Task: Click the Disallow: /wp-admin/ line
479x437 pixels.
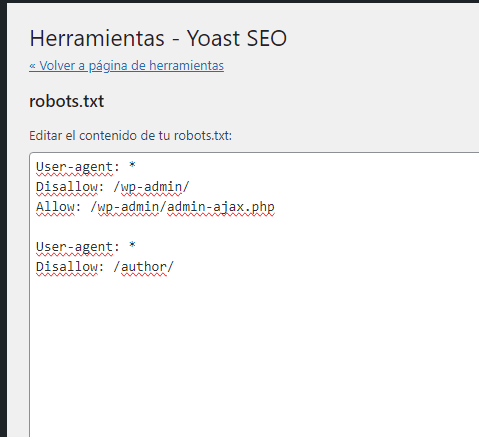Action: pyautogui.click(x=113, y=187)
